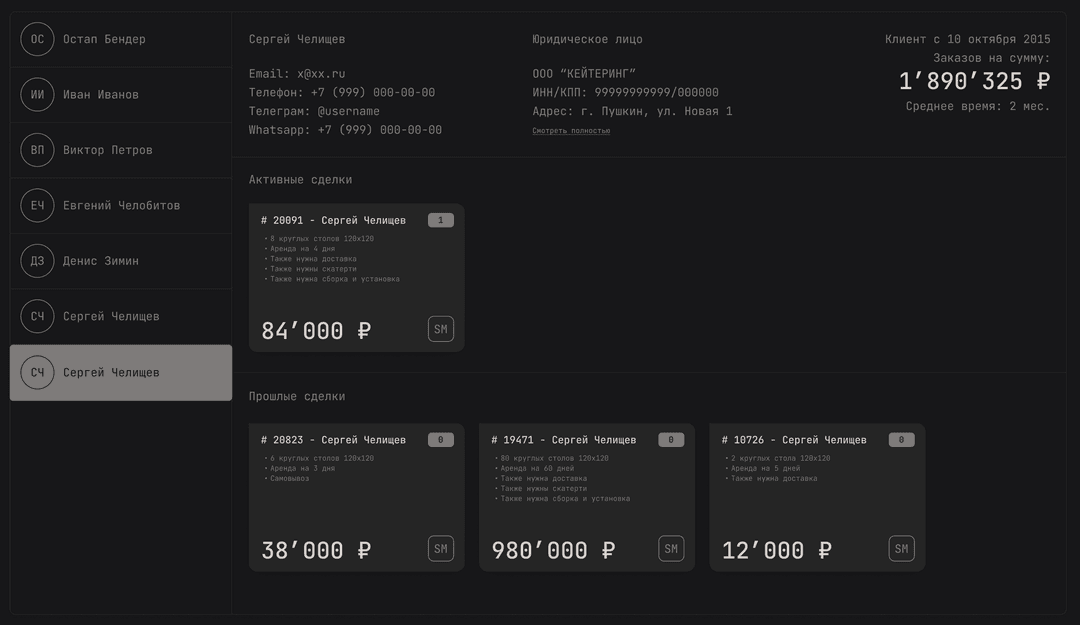Viewport: 1080px width, 625px height.
Task: Click the ОС avatar for Остап Бендер
Action: (x=37, y=39)
